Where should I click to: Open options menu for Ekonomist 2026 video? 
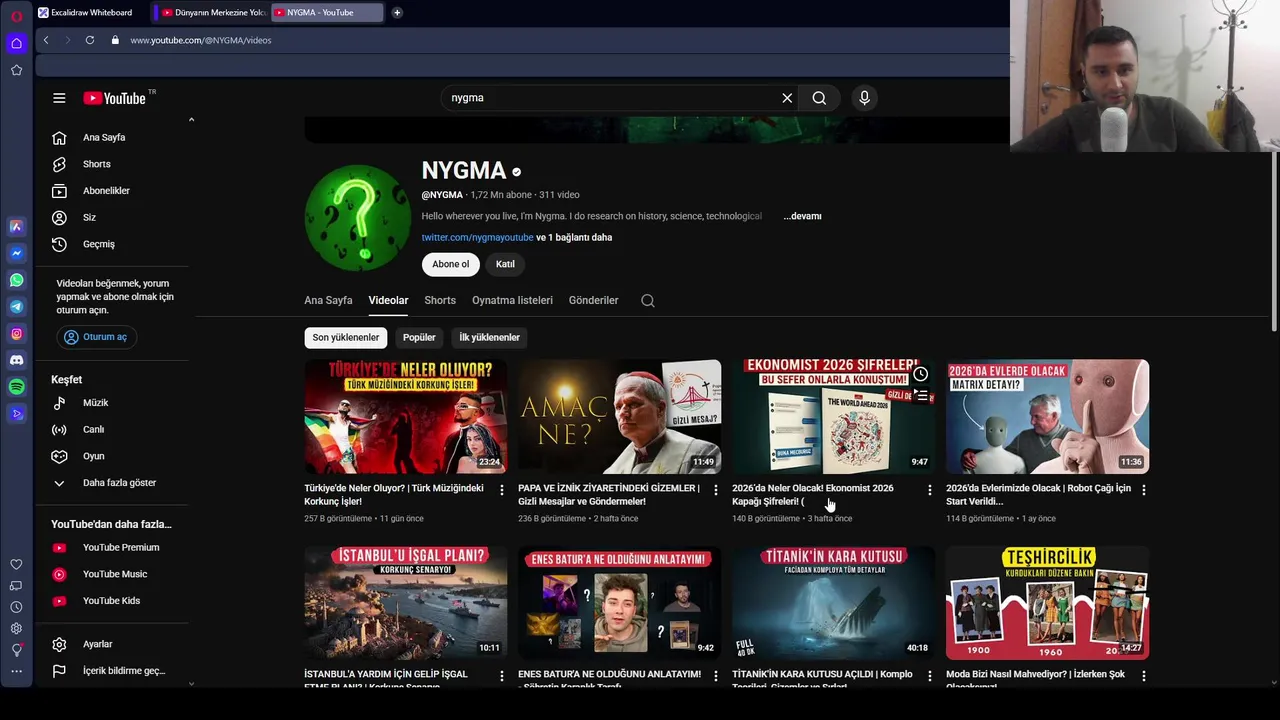pos(929,490)
